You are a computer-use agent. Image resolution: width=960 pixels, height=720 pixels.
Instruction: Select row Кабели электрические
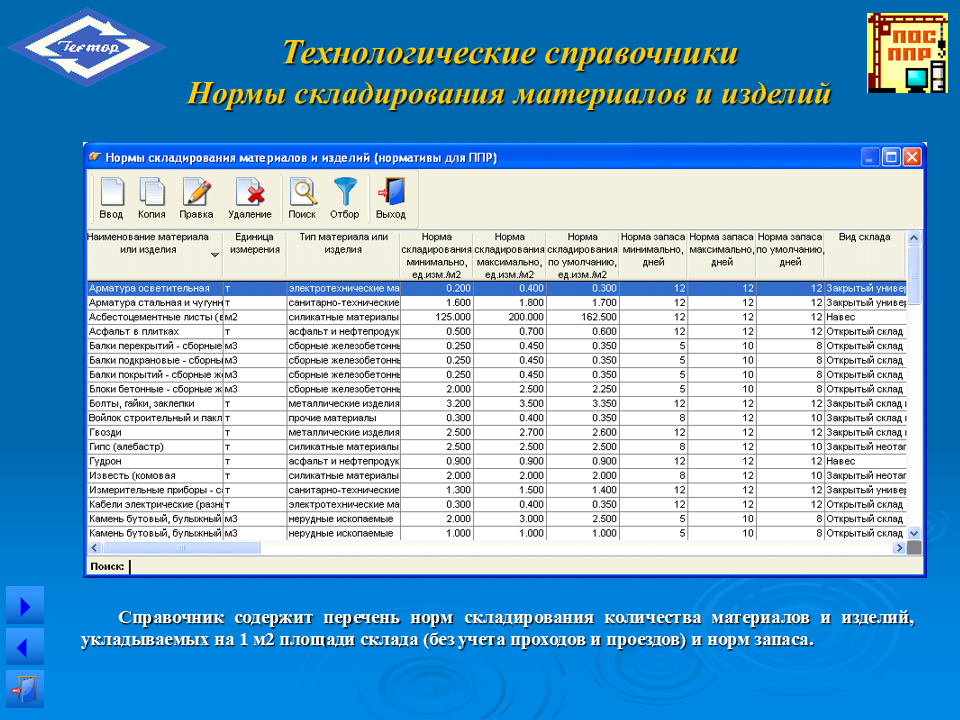click(497, 504)
